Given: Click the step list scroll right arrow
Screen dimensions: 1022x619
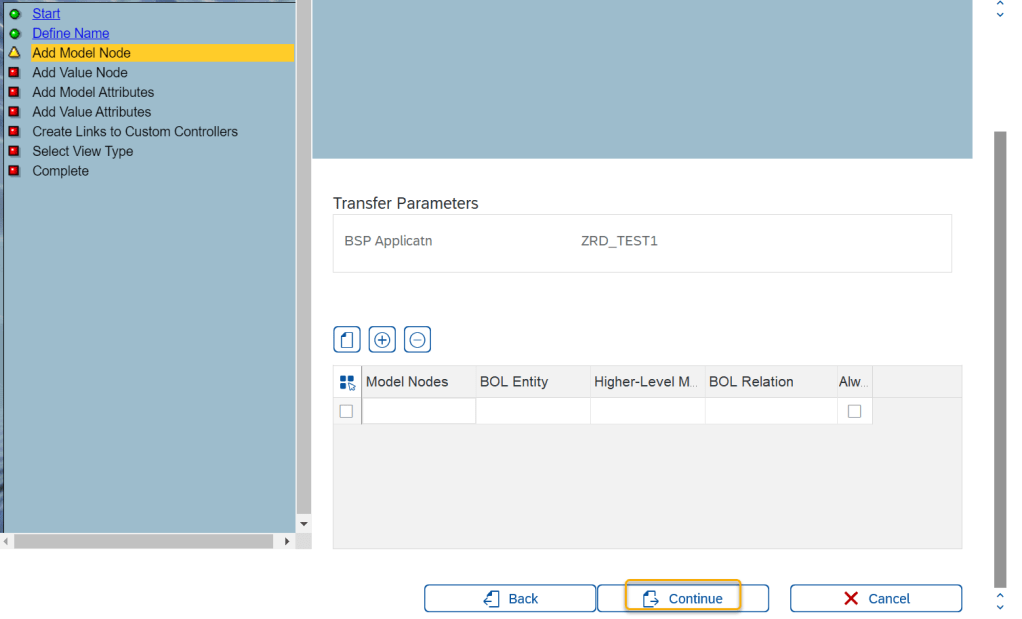Looking at the screenshot, I should [x=287, y=541].
